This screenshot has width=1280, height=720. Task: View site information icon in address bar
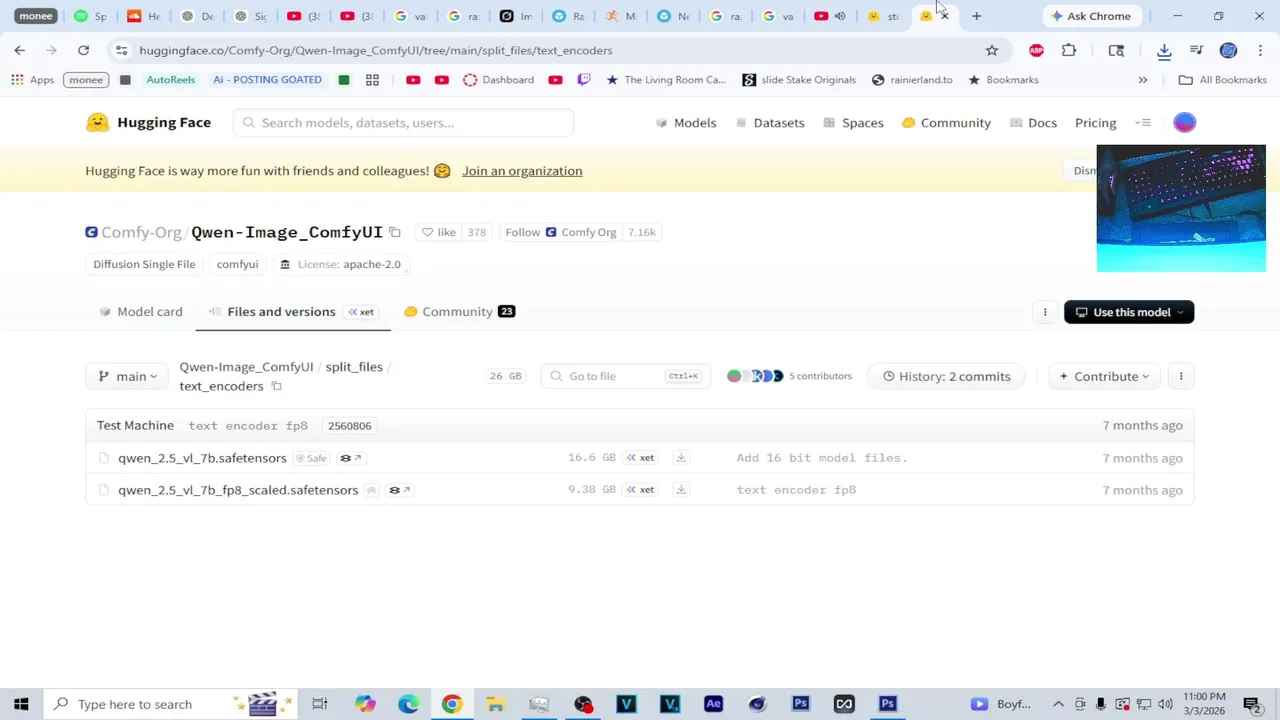121,50
